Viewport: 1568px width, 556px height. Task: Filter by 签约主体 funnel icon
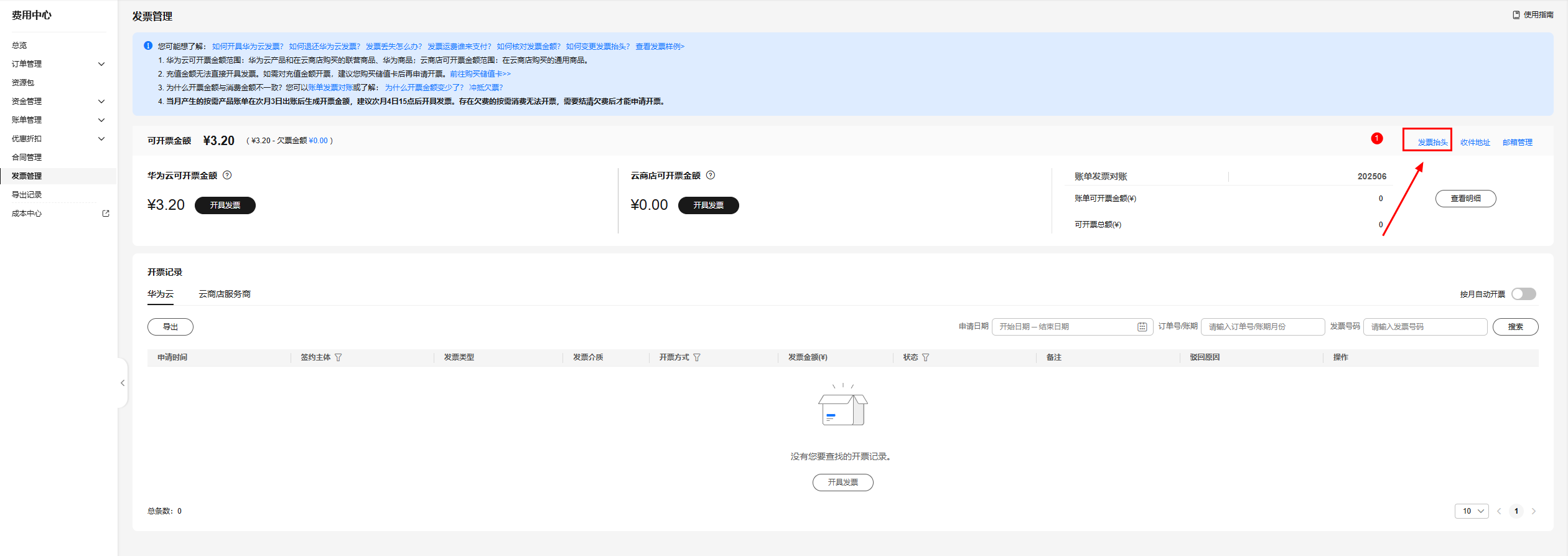point(338,357)
